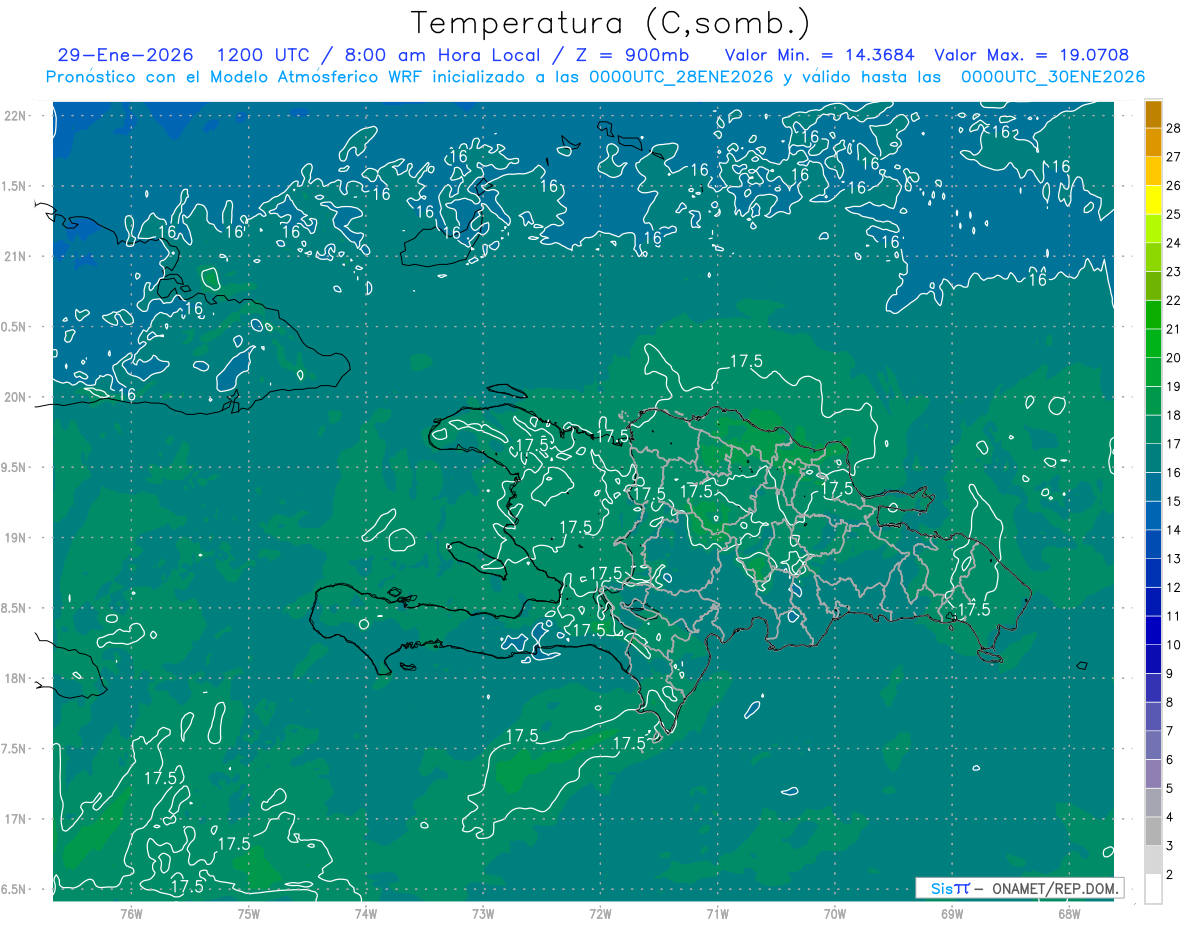Click the '71W' longitude axis label
The width and height of the screenshot is (1200, 927).
tap(718, 914)
